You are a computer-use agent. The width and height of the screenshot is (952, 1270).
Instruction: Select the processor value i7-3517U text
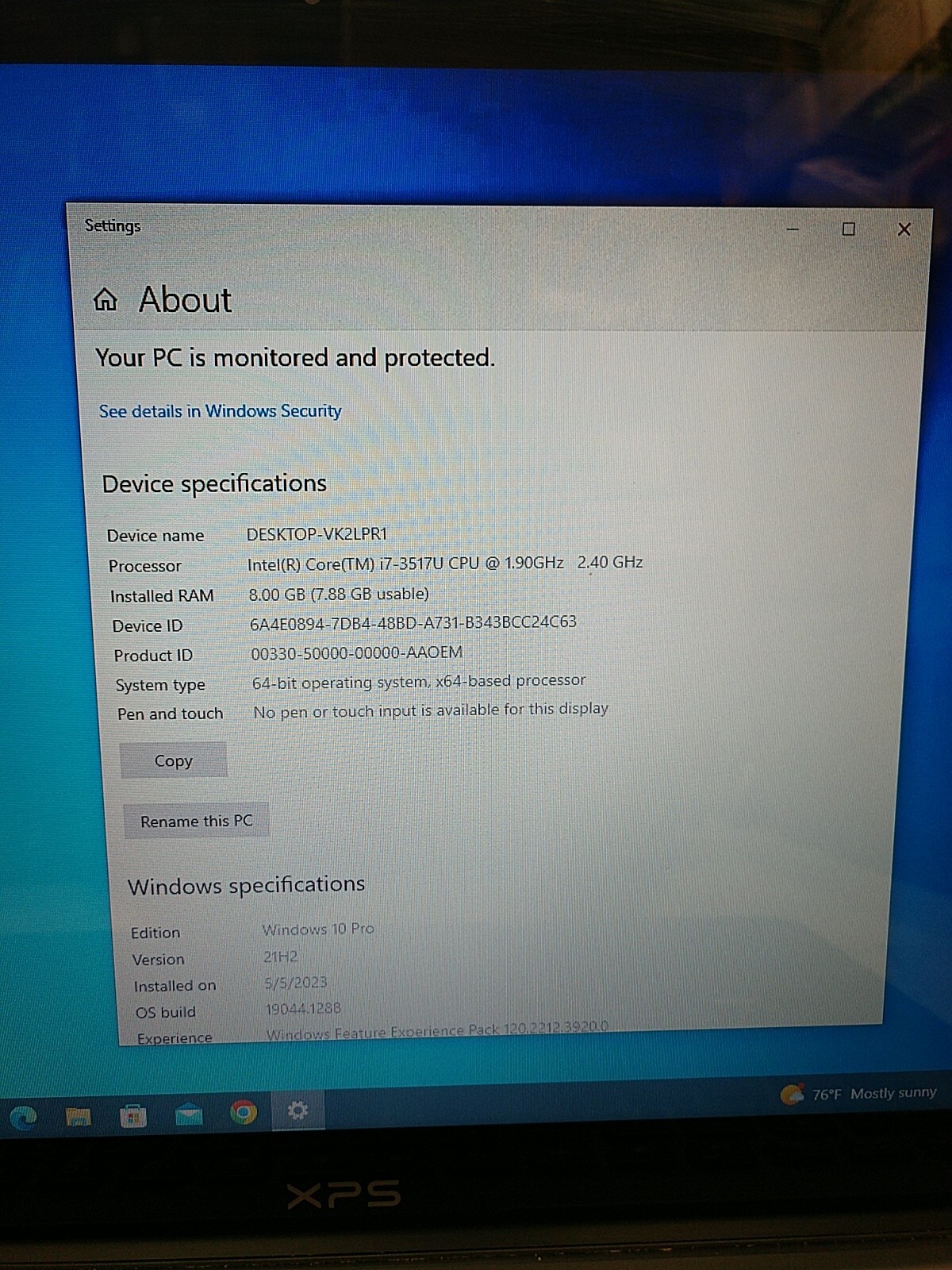(x=445, y=564)
